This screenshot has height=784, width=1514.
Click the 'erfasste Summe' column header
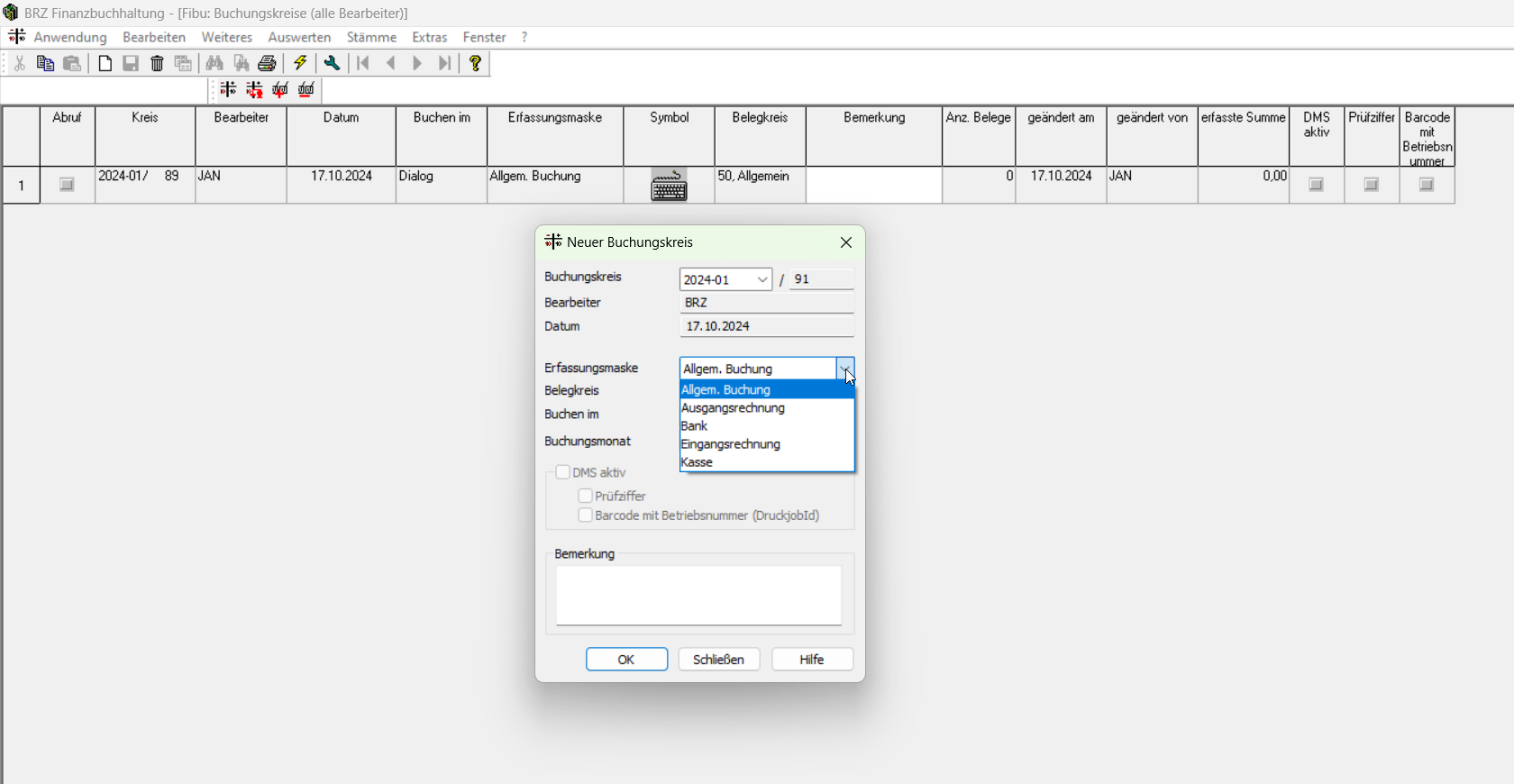click(x=1244, y=137)
